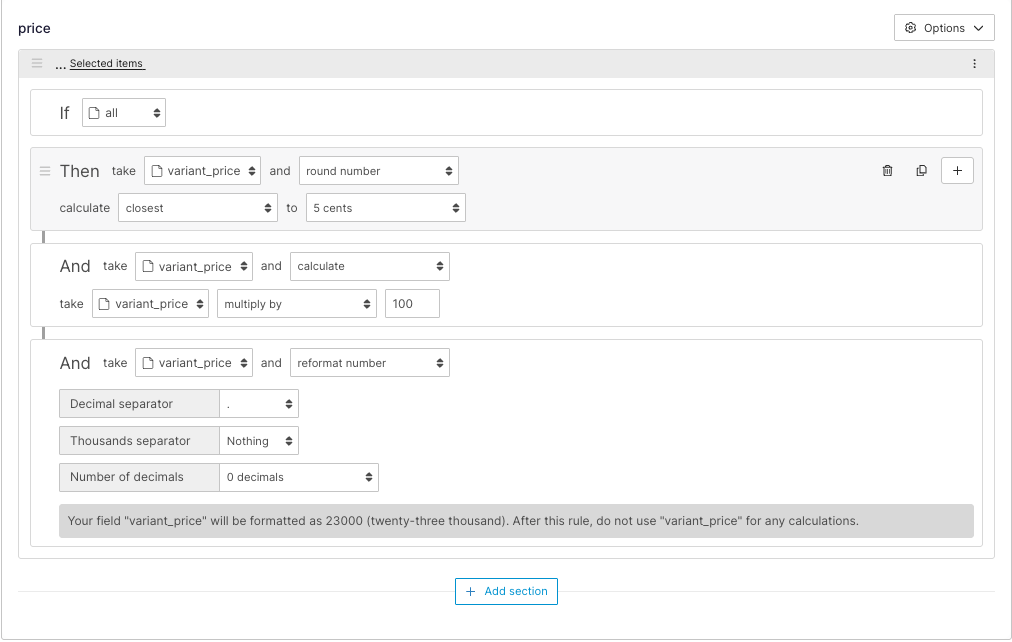The height and width of the screenshot is (642, 1012).
Task: Open the Options menu
Action: click(x=944, y=28)
